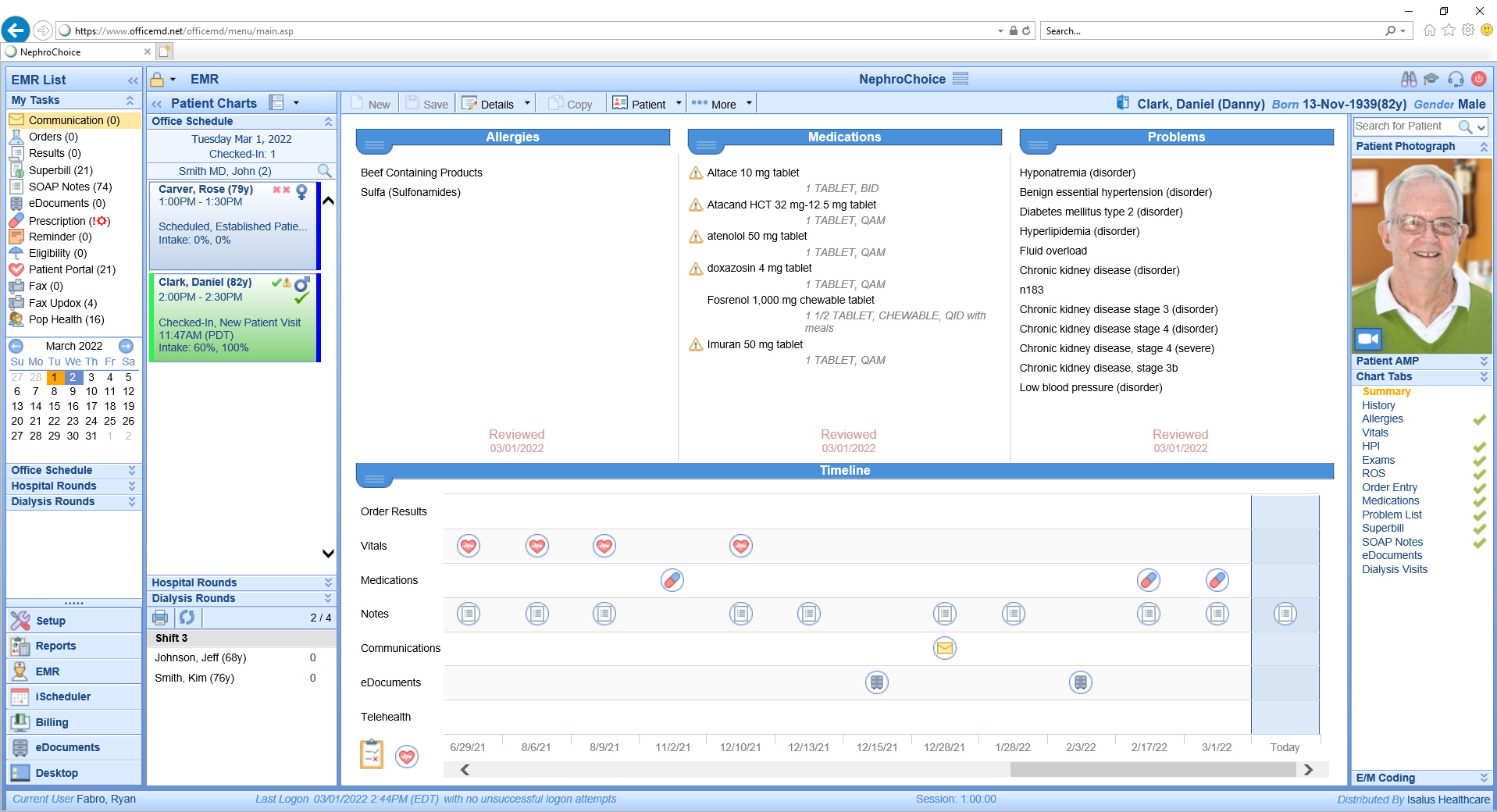This screenshot has width=1497, height=812.
Task: Click the Search for Patient field
Action: [1406, 126]
